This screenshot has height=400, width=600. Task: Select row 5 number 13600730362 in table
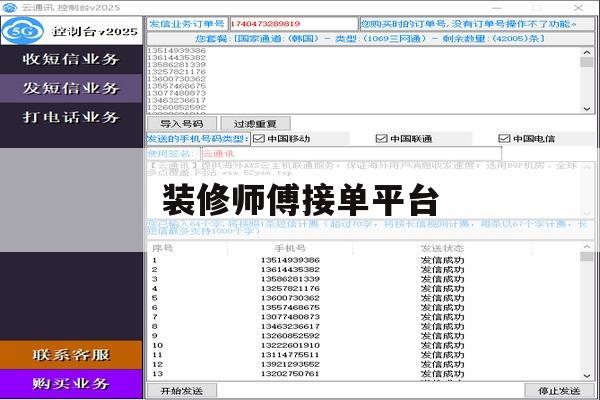click(x=290, y=298)
